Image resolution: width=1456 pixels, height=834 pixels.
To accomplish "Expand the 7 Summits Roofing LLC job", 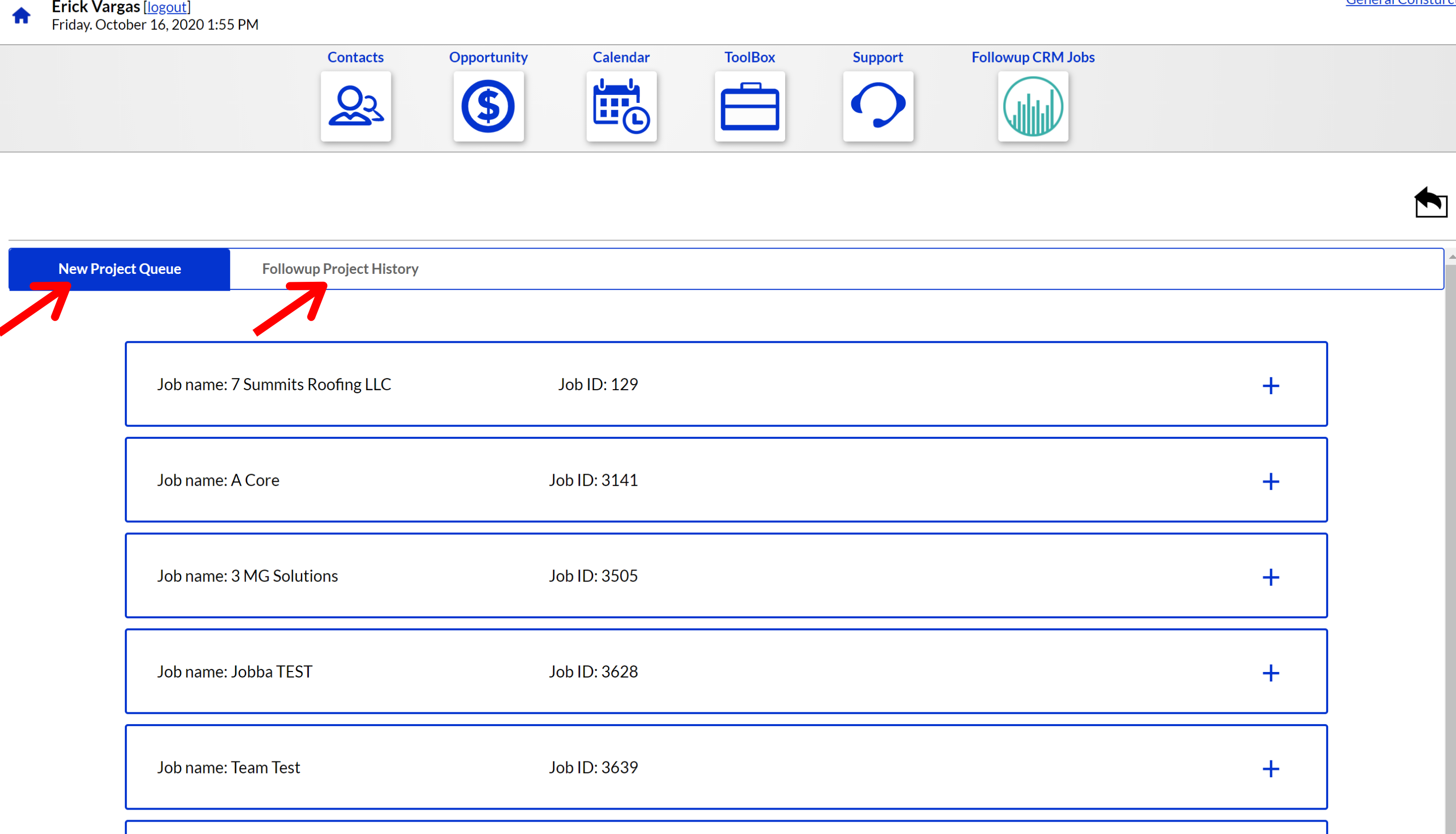I will pos(1271,386).
